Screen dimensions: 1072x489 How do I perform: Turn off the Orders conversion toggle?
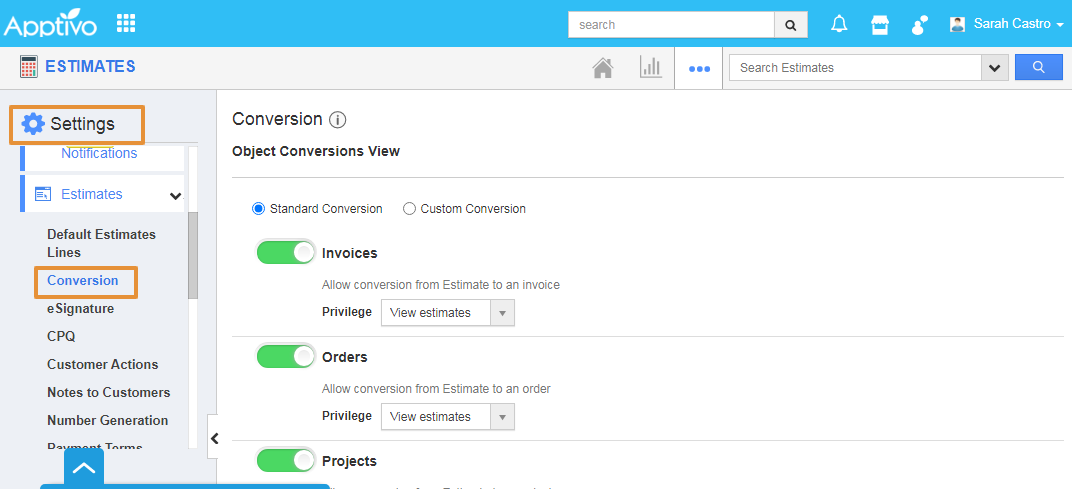click(x=286, y=356)
